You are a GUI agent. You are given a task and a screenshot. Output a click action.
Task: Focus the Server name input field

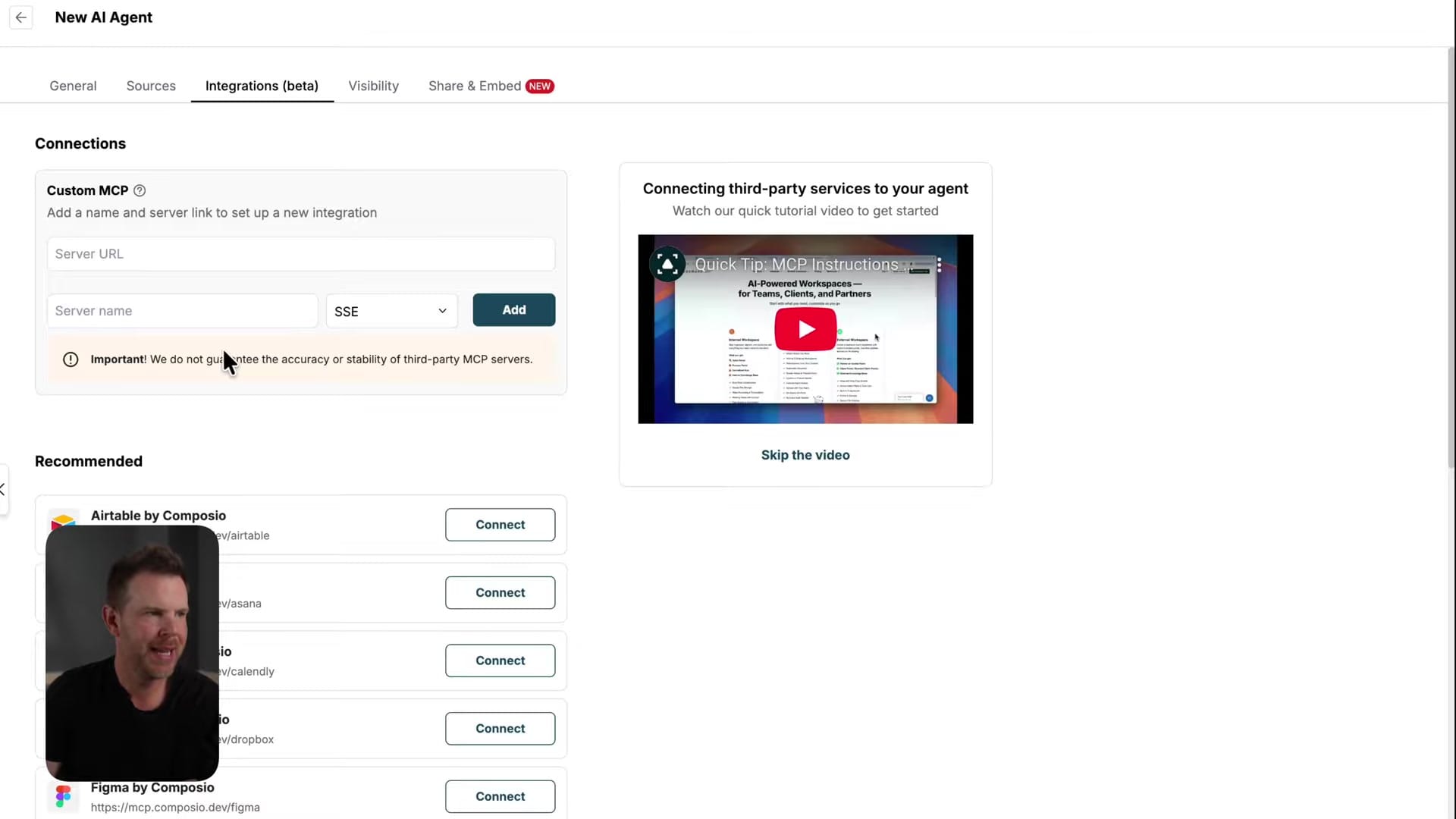pos(182,311)
